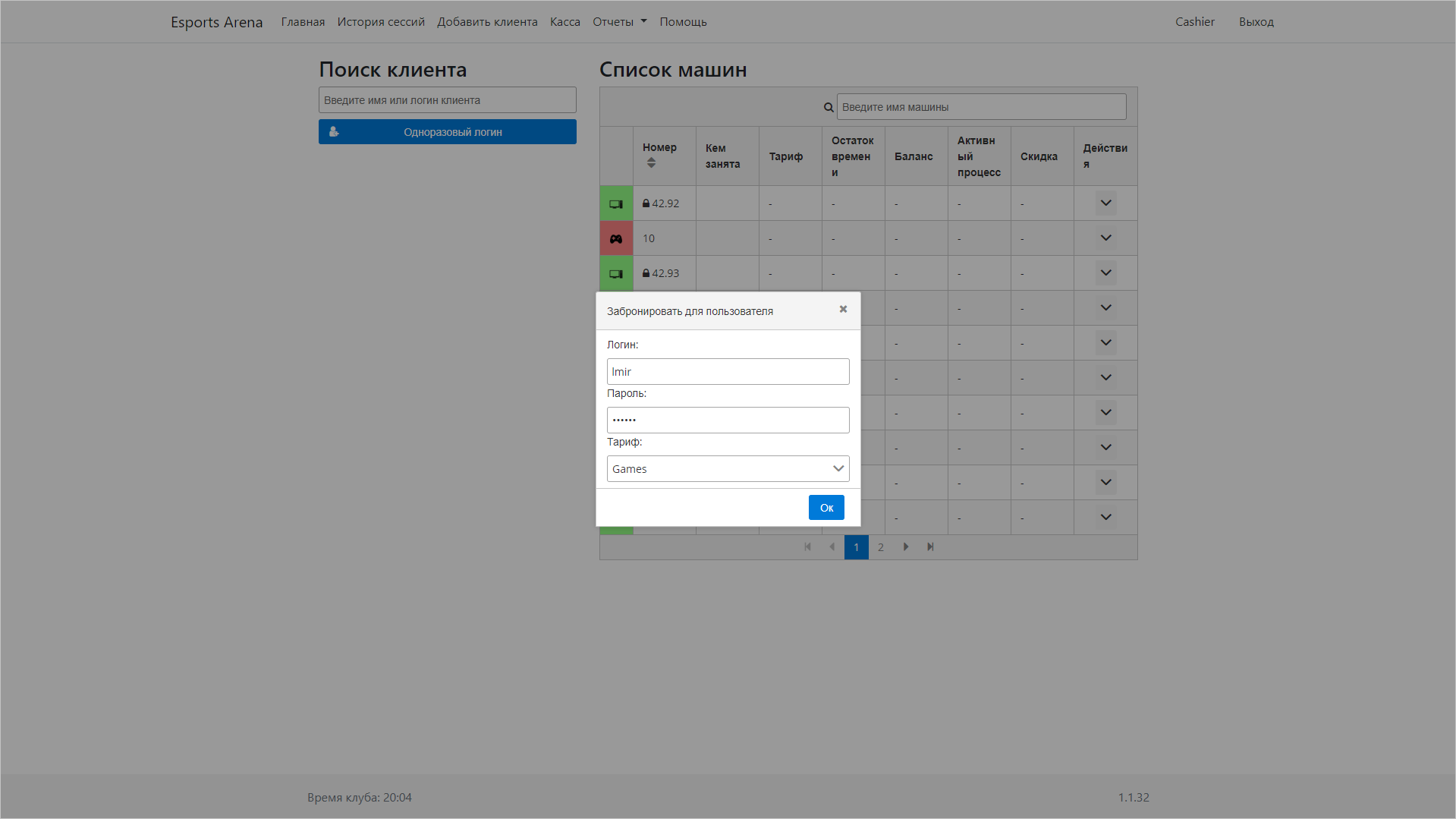Focus the Логин input field containing Imir

pyautogui.click(x=728, y=372)
